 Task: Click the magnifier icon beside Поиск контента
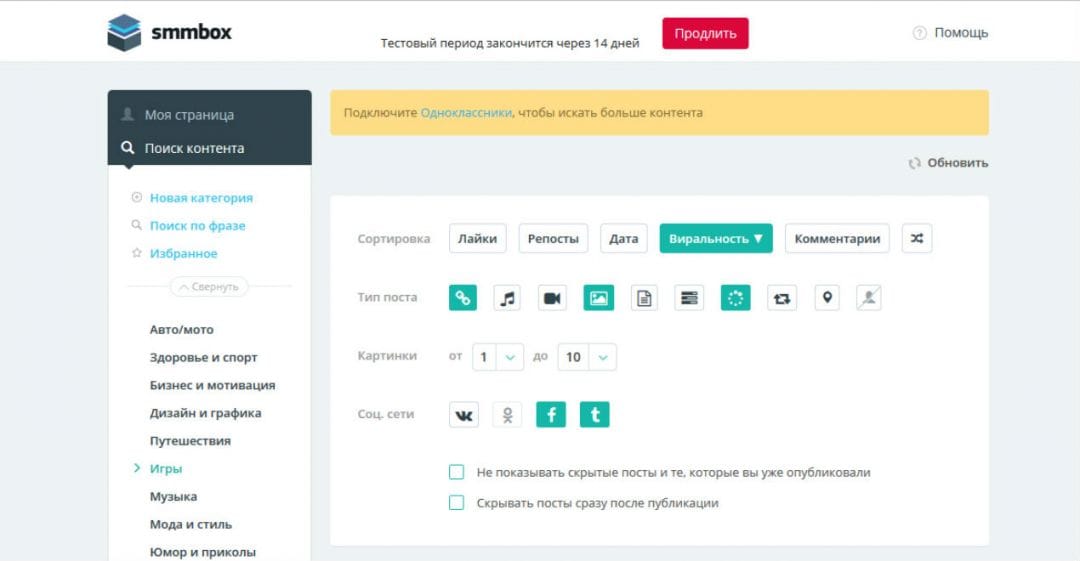coord(127,147)
